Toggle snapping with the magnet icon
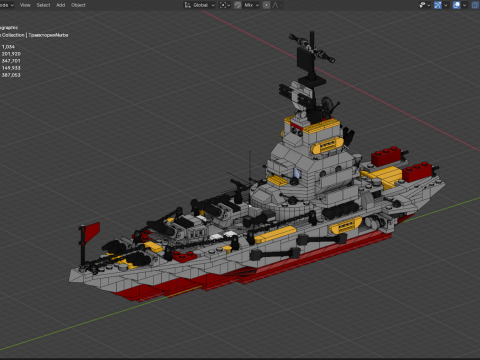This screenshot has width=480, height=360. (x=238, y=5)
